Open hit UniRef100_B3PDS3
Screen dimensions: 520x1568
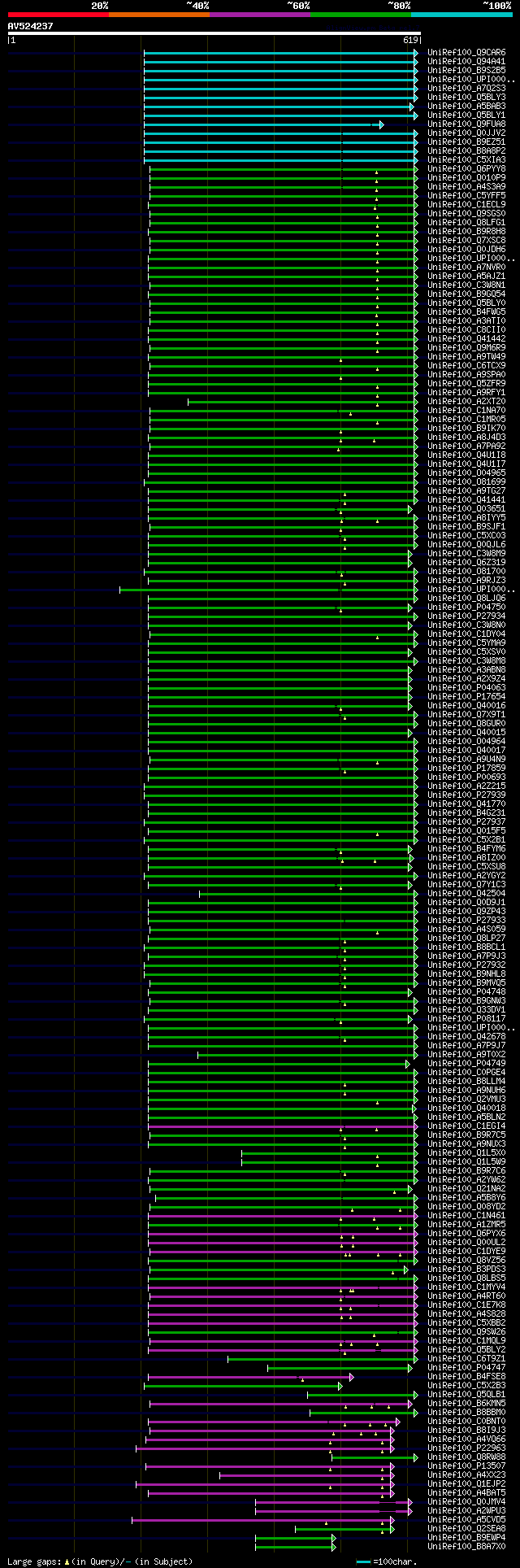coord(466,1270)
